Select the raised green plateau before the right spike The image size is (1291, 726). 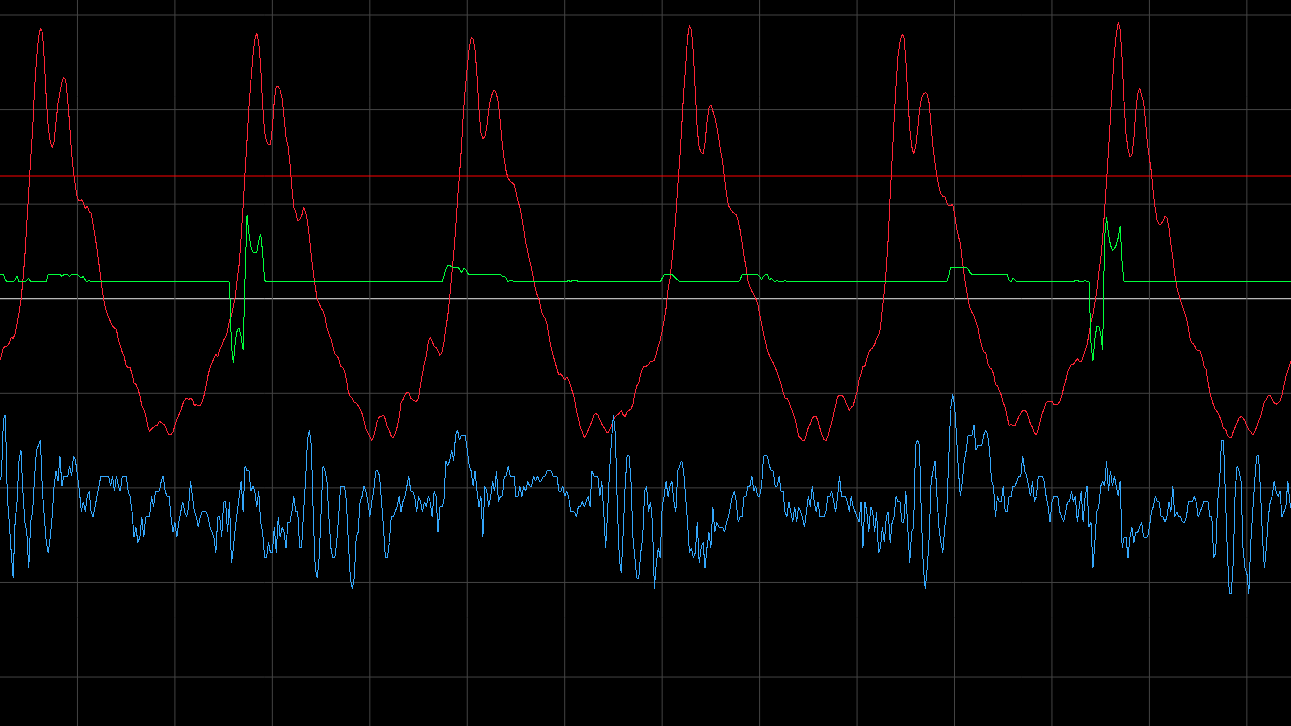coord(960,269)
